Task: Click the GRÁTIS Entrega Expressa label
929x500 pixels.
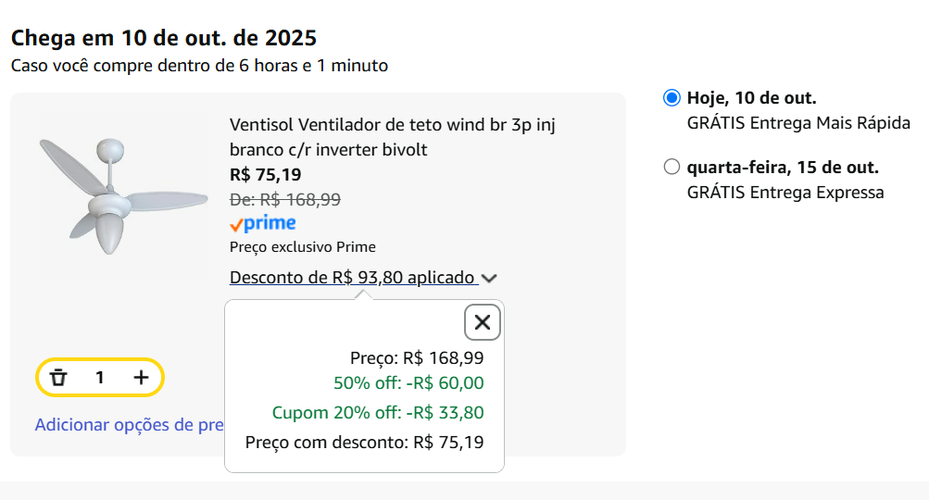Action: coord(785,193)
